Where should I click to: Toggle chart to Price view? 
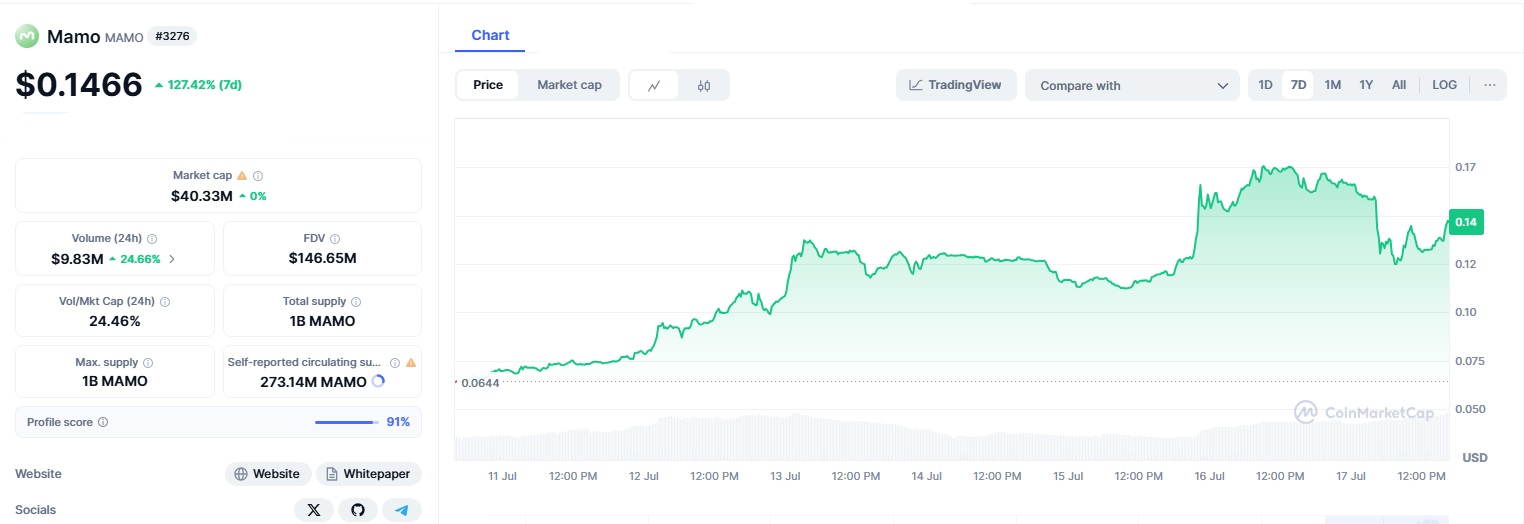488,85
